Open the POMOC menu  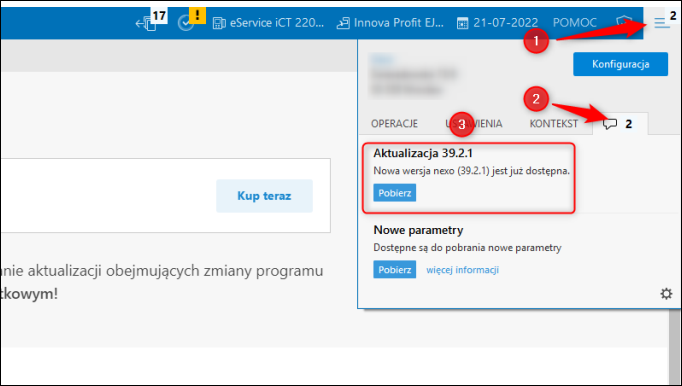(575, 23)
